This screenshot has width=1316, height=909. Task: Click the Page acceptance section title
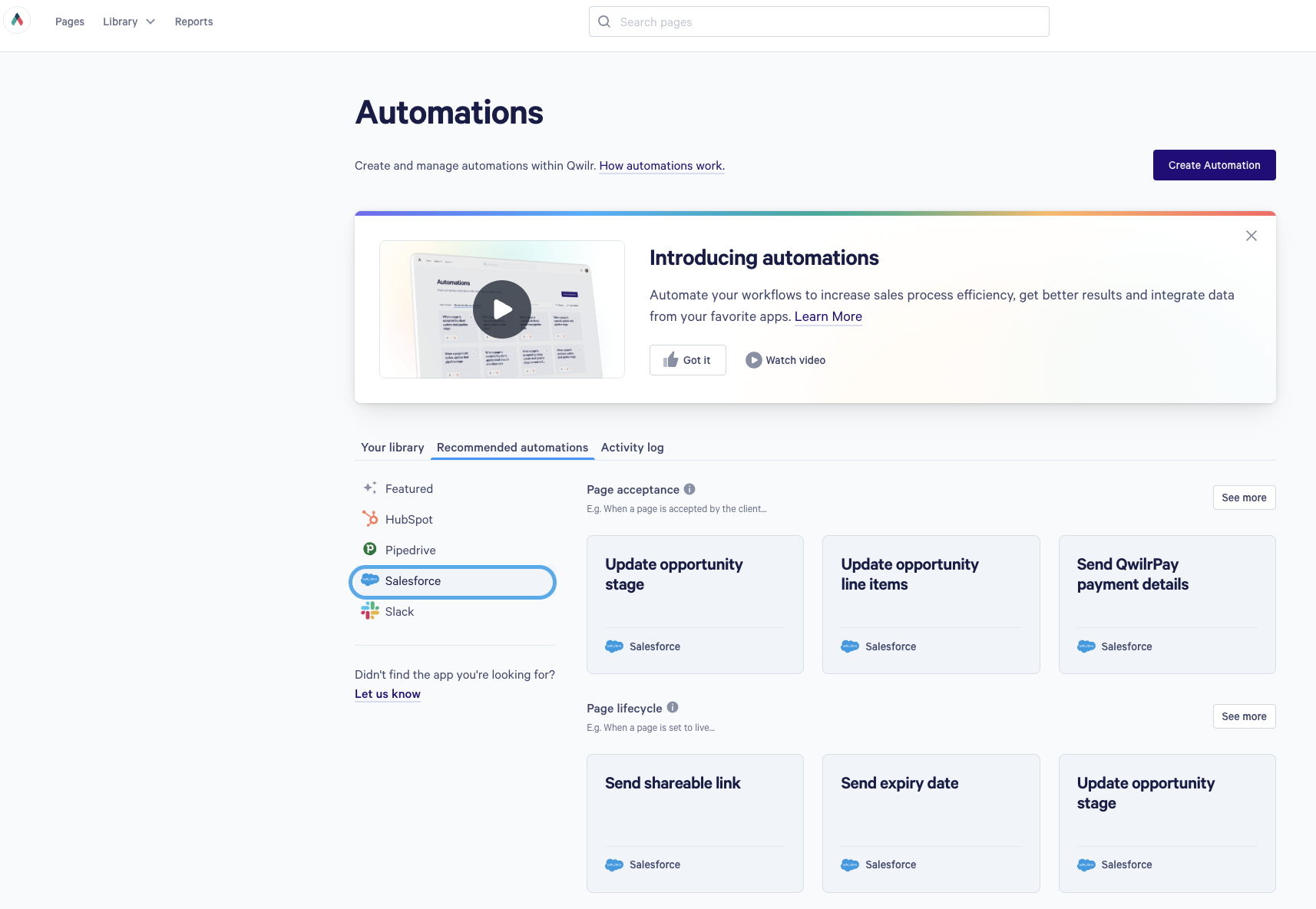point(633,490)
